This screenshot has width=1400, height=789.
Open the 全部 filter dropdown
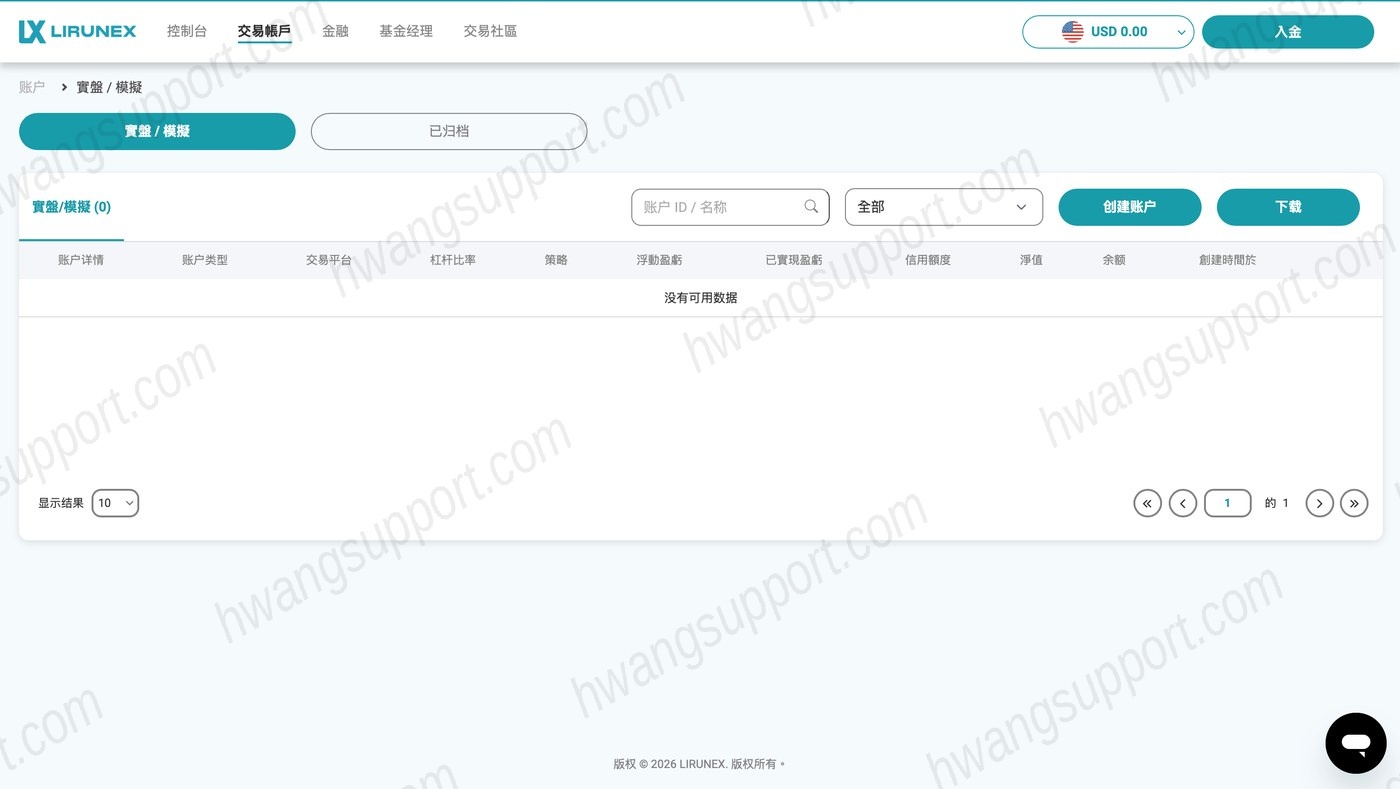point(944,207)
